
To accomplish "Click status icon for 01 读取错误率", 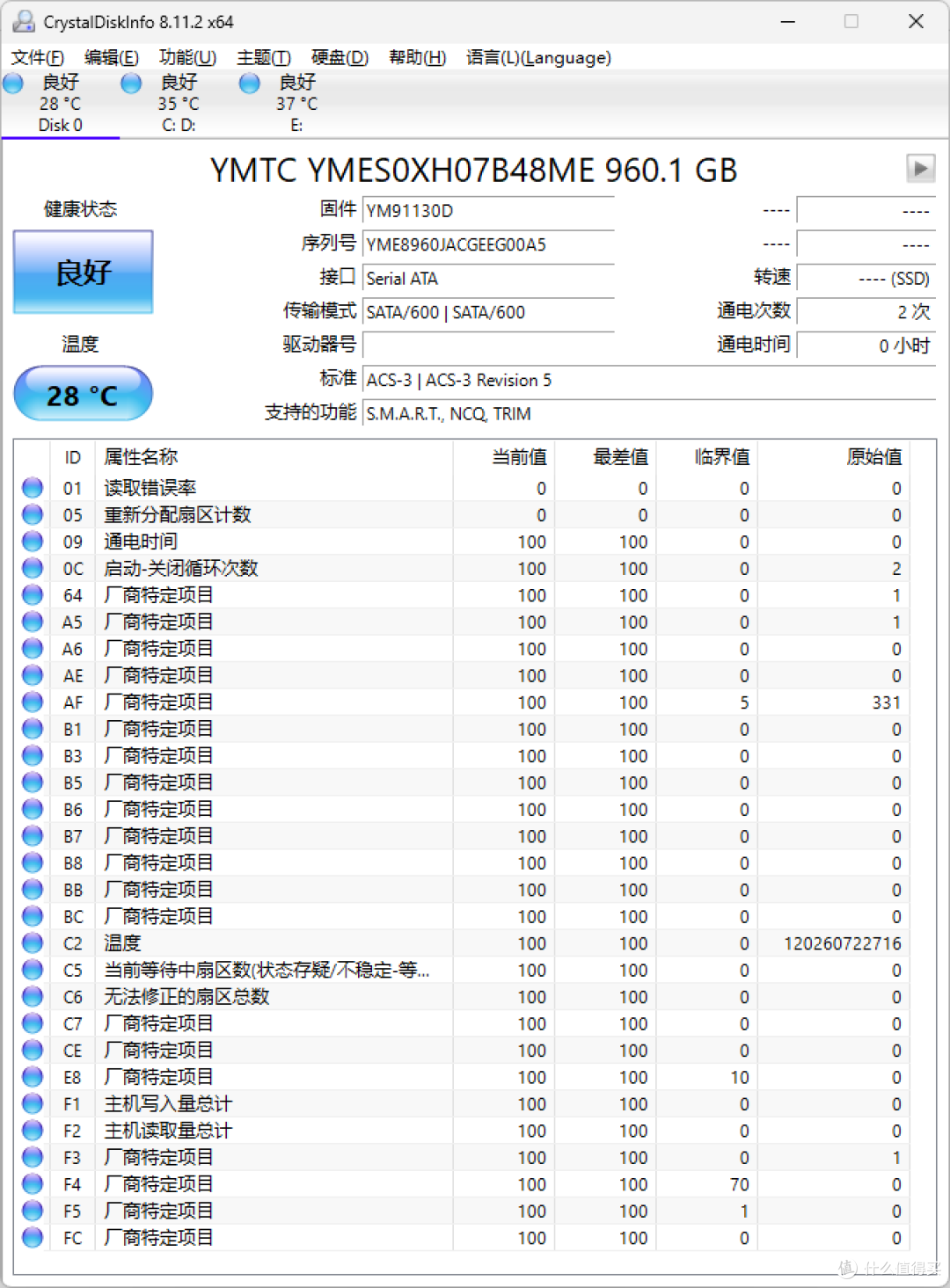I will (33, 487).
